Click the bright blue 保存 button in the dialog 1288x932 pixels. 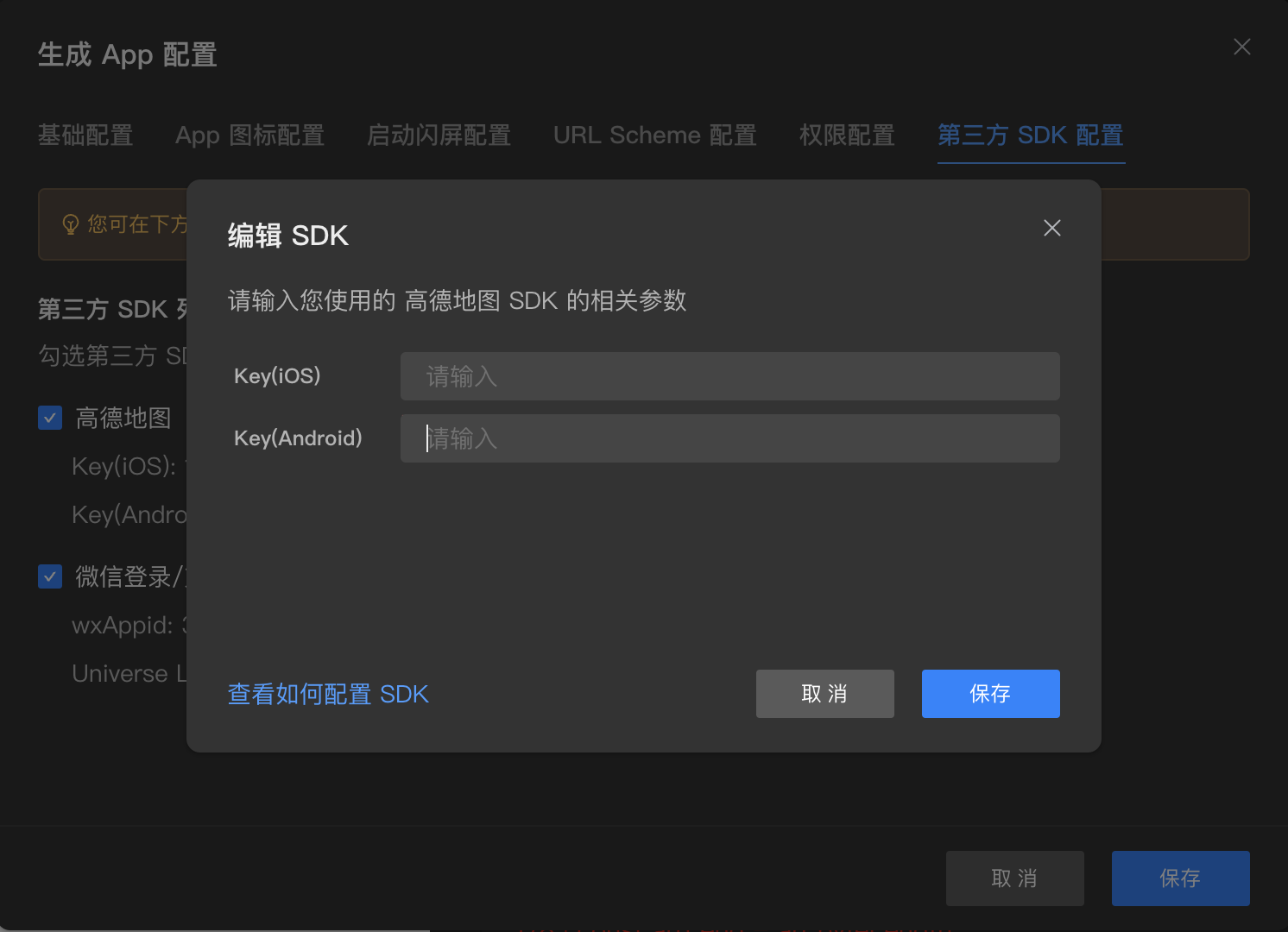click(990, 694)
